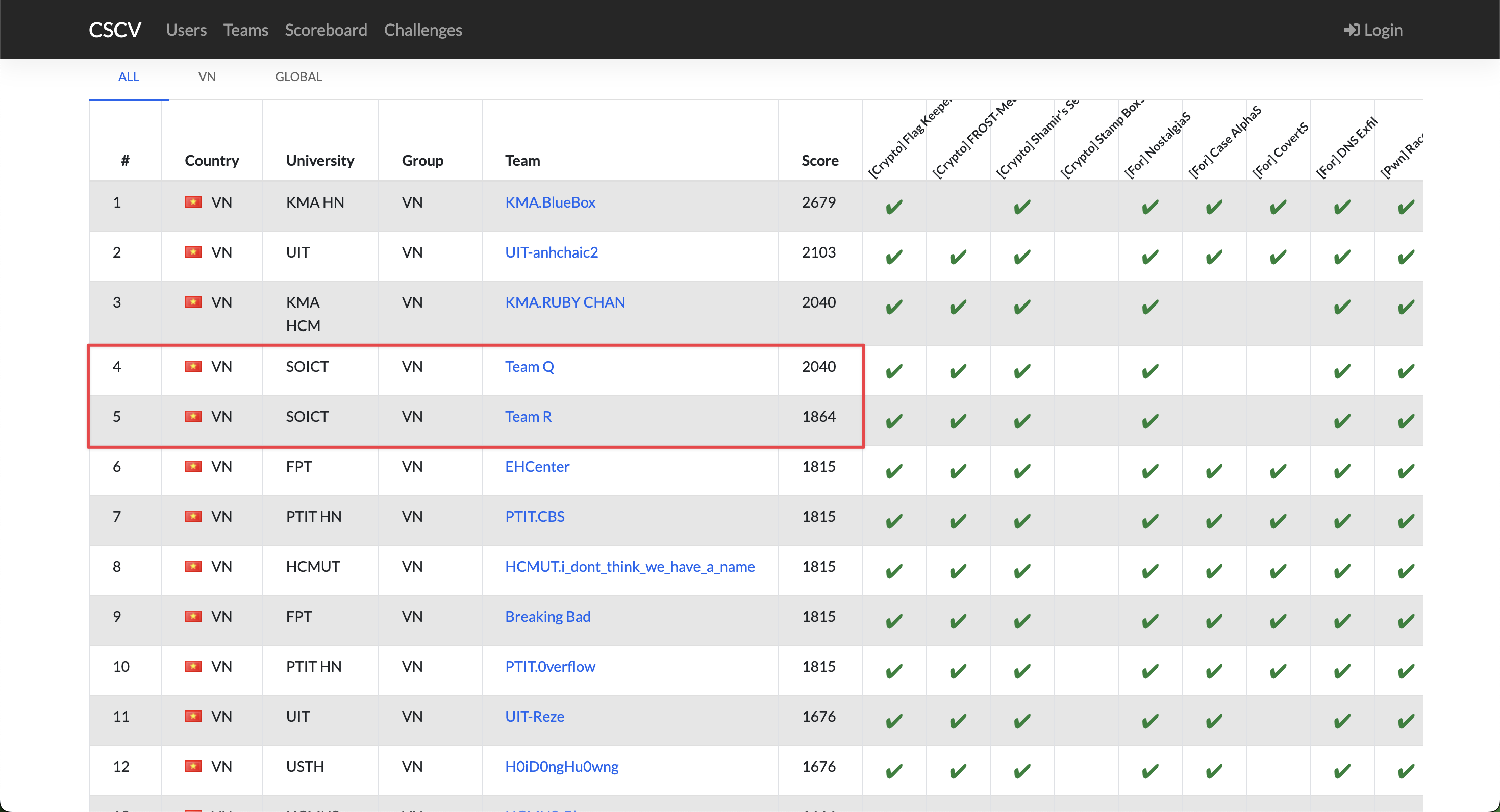Click Nostalgia checkmark for Team R
Image resolution: width=1500 pixels, height=812 pixels.
1150,421
